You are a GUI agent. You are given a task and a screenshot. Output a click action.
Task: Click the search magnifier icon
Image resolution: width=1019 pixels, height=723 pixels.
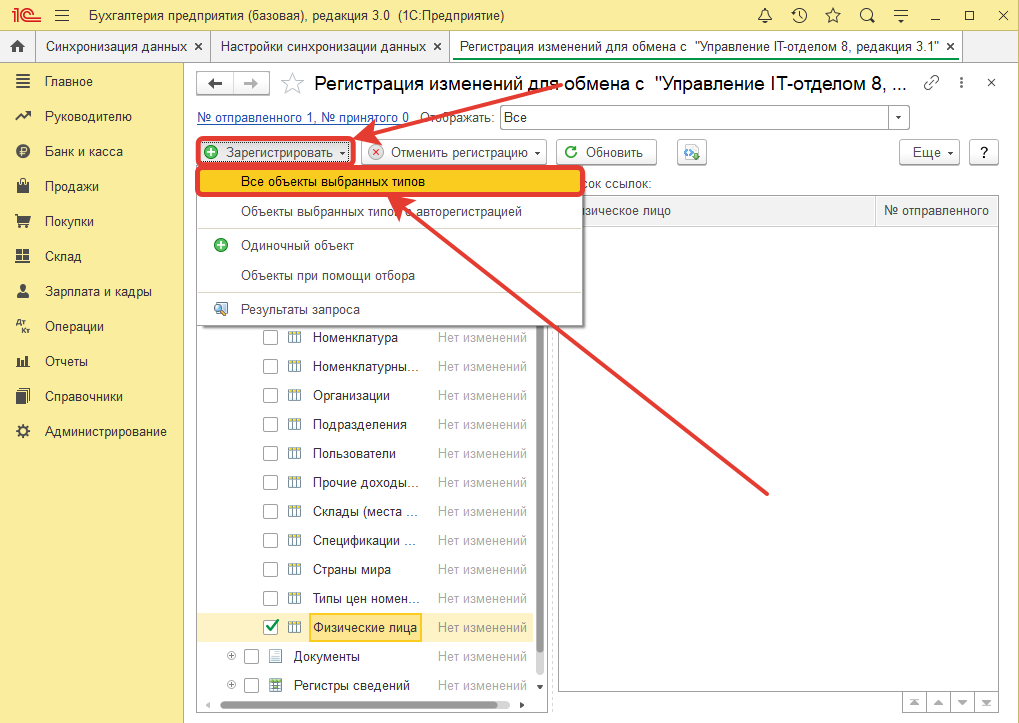[x=867, y=16]
